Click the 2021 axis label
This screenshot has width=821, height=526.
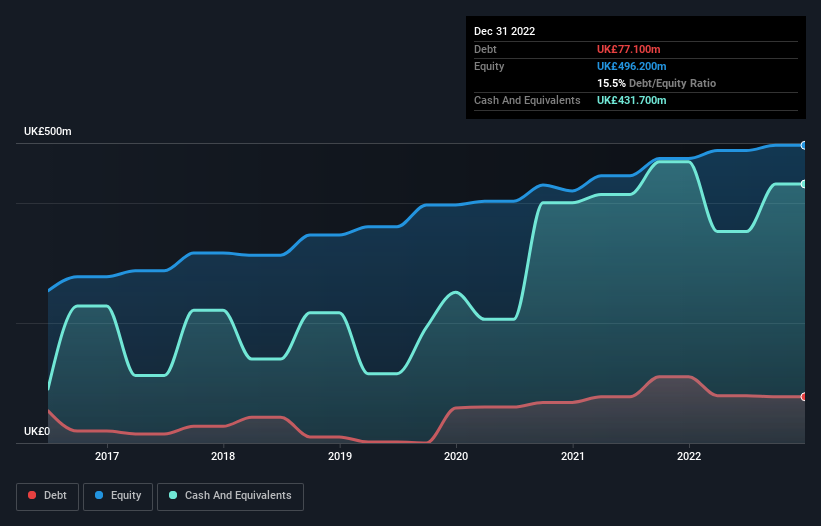(573, 456)
